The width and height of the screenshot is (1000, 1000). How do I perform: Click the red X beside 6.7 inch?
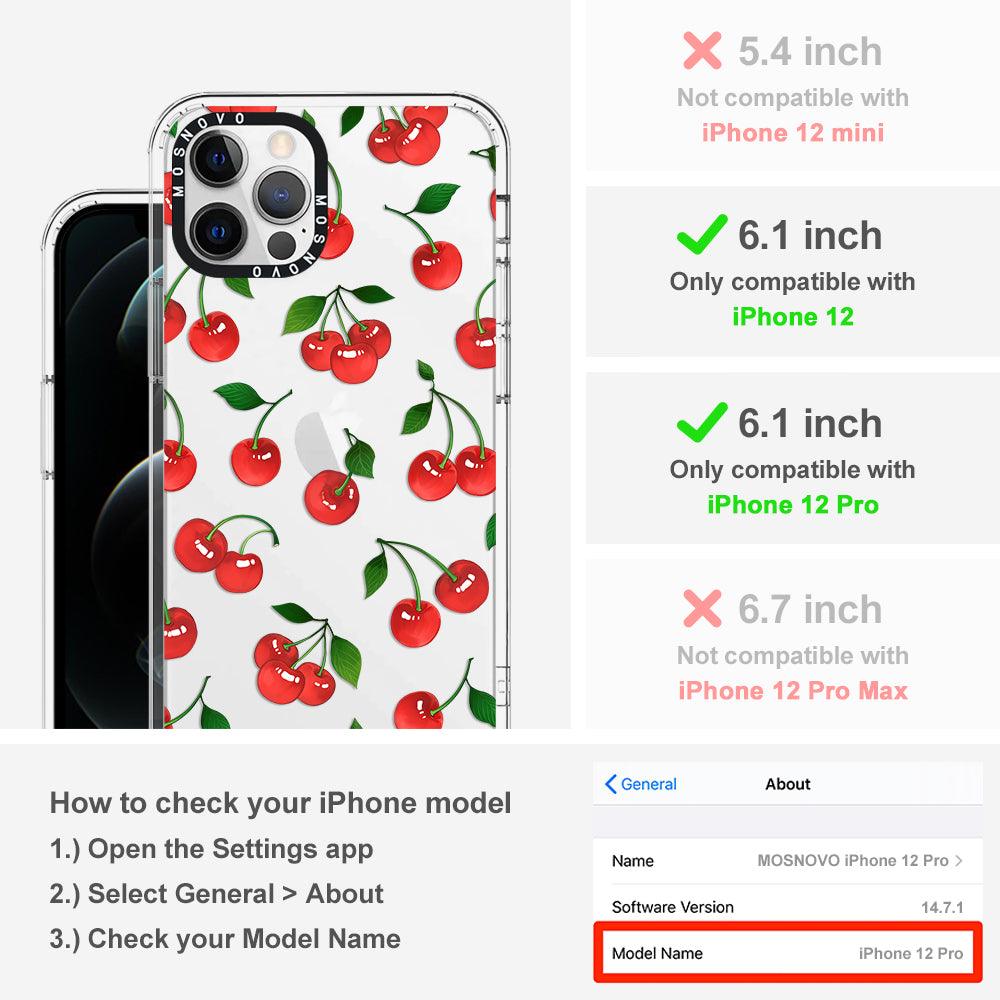702,608
